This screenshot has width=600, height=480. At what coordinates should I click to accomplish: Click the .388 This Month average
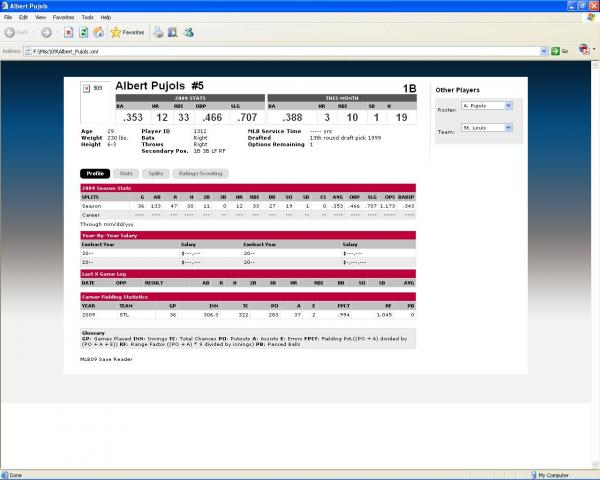tap(292, 118)
